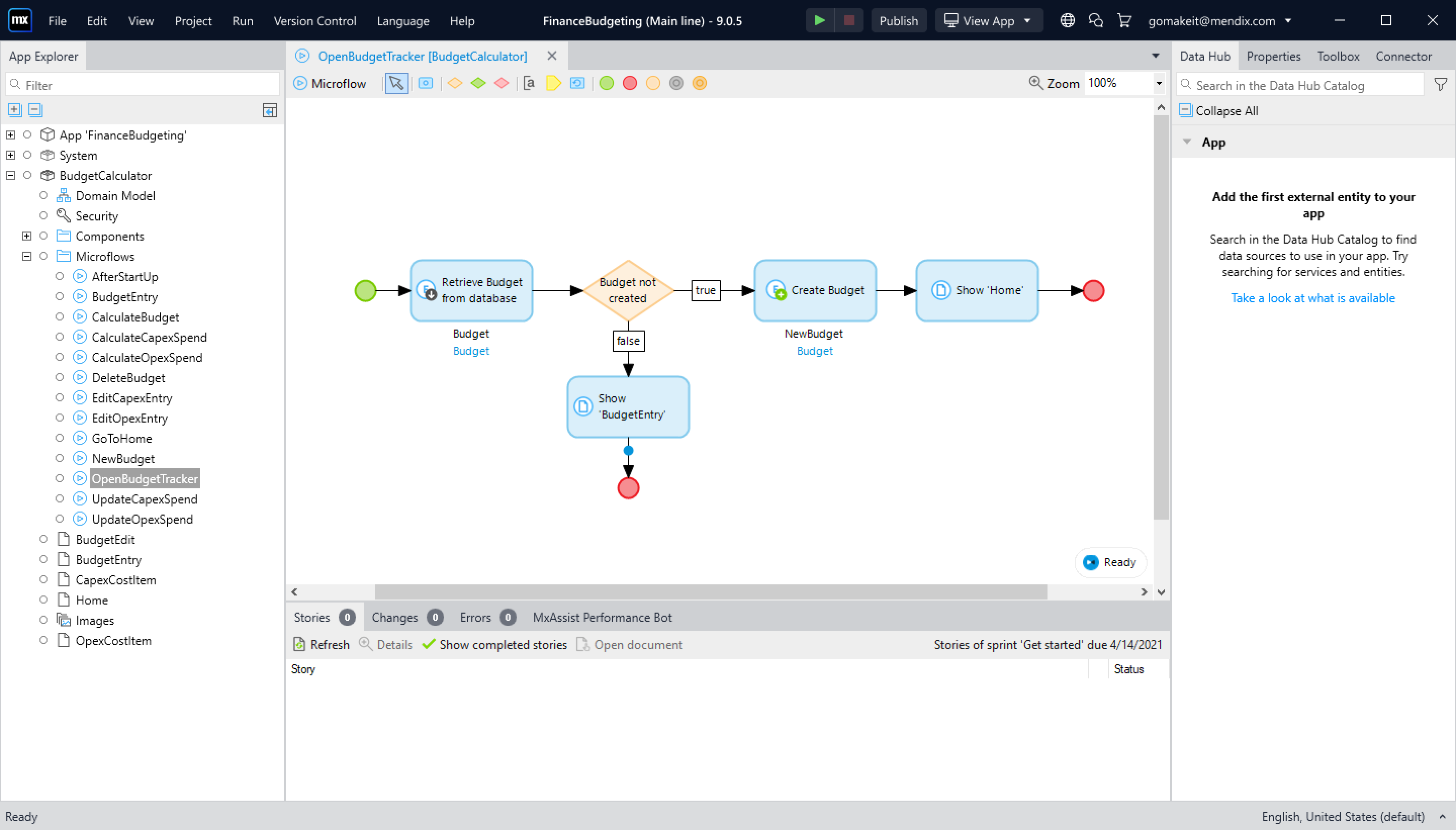
Task: Open the Version Control menu
Action: coord(315,21)
